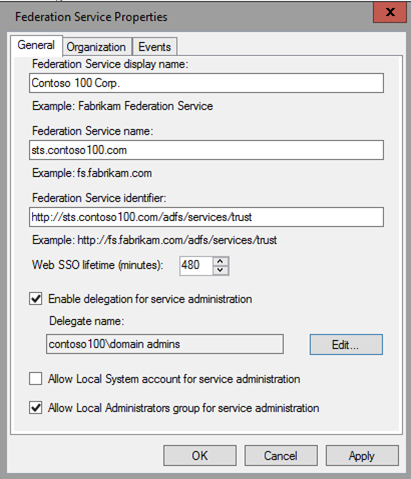Image resolution: width=411 pixels, height=479 pixels.
Task: Decrease Web SSO lifetime with down arrow
Action: point(220,270)
